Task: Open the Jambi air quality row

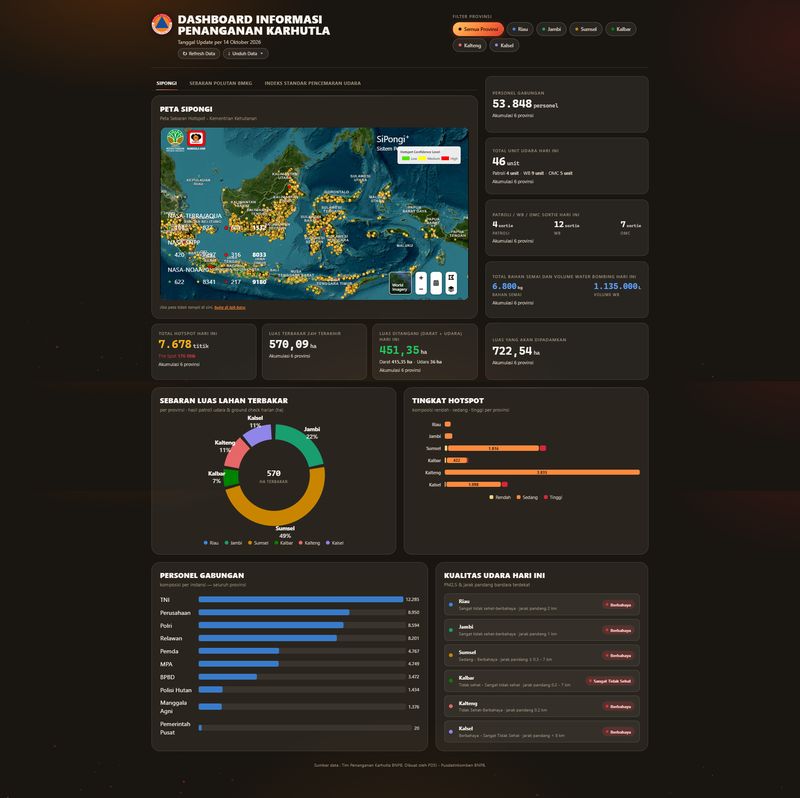Action: 541,630
